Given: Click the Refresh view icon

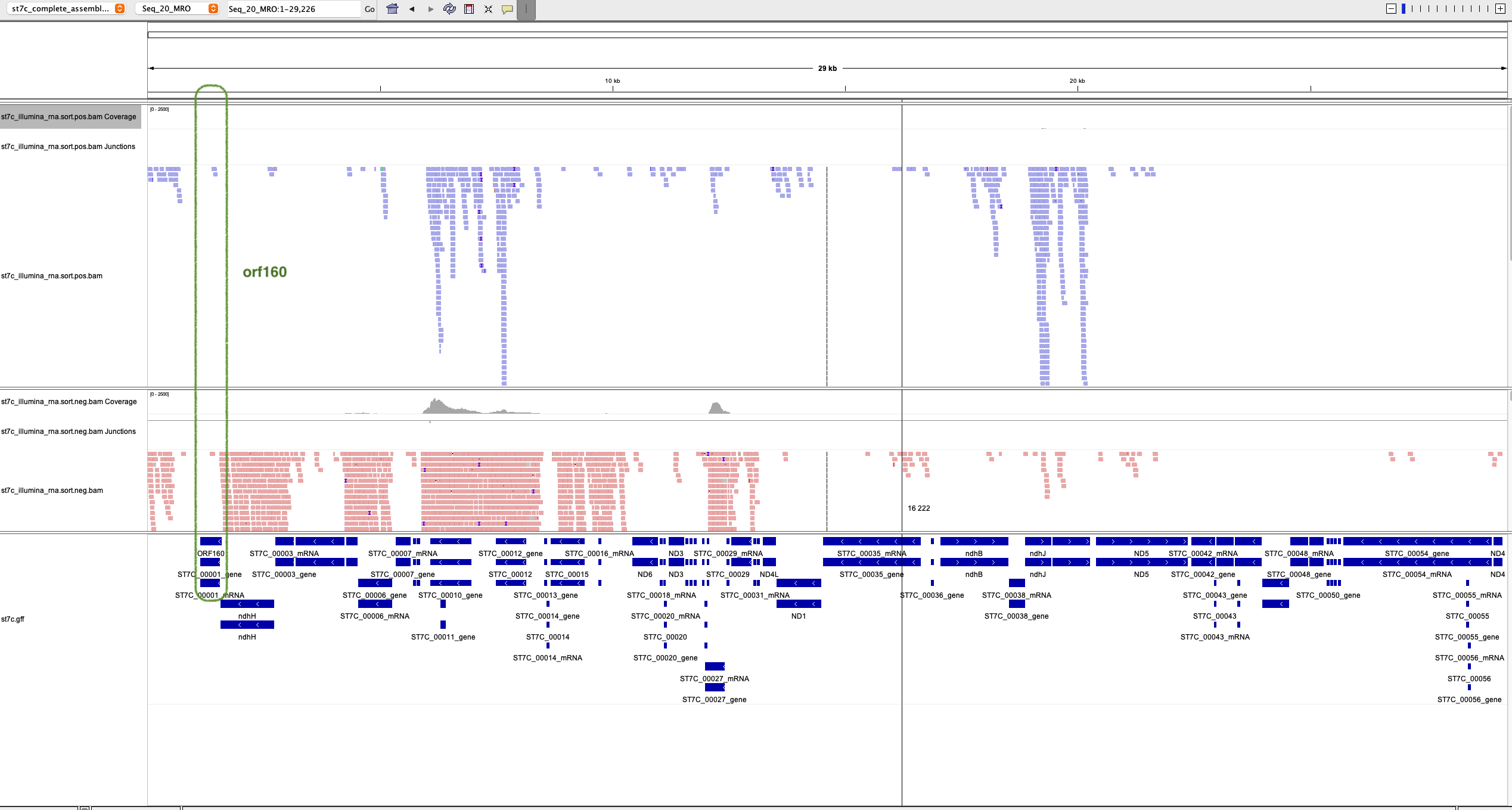Looking at the screenshot, I should [x=450, y=9].
